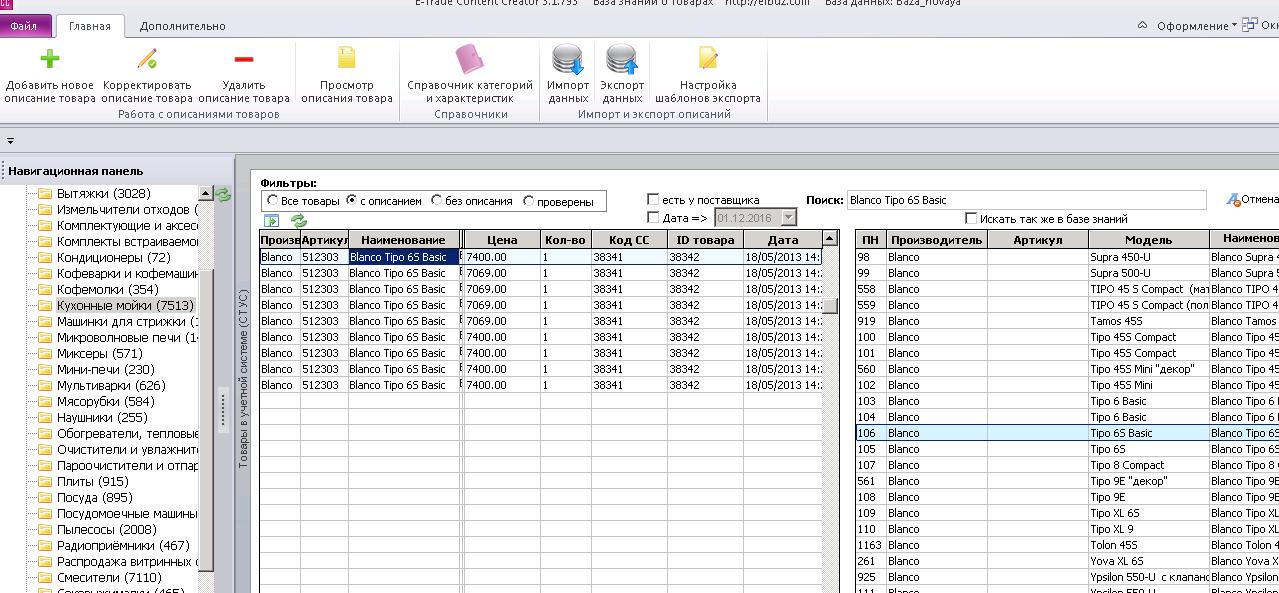The image size is (1279, 593).
Task: Open Плиты (915) category
Action: pos(94,481)
